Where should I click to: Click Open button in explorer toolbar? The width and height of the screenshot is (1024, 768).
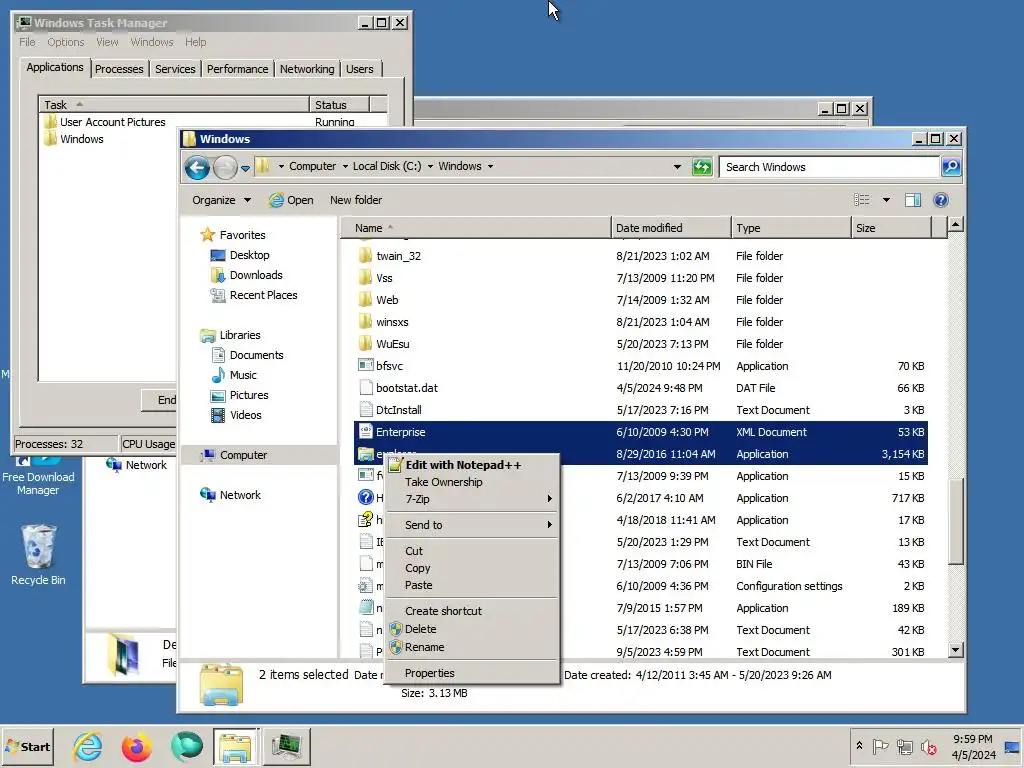291,200
